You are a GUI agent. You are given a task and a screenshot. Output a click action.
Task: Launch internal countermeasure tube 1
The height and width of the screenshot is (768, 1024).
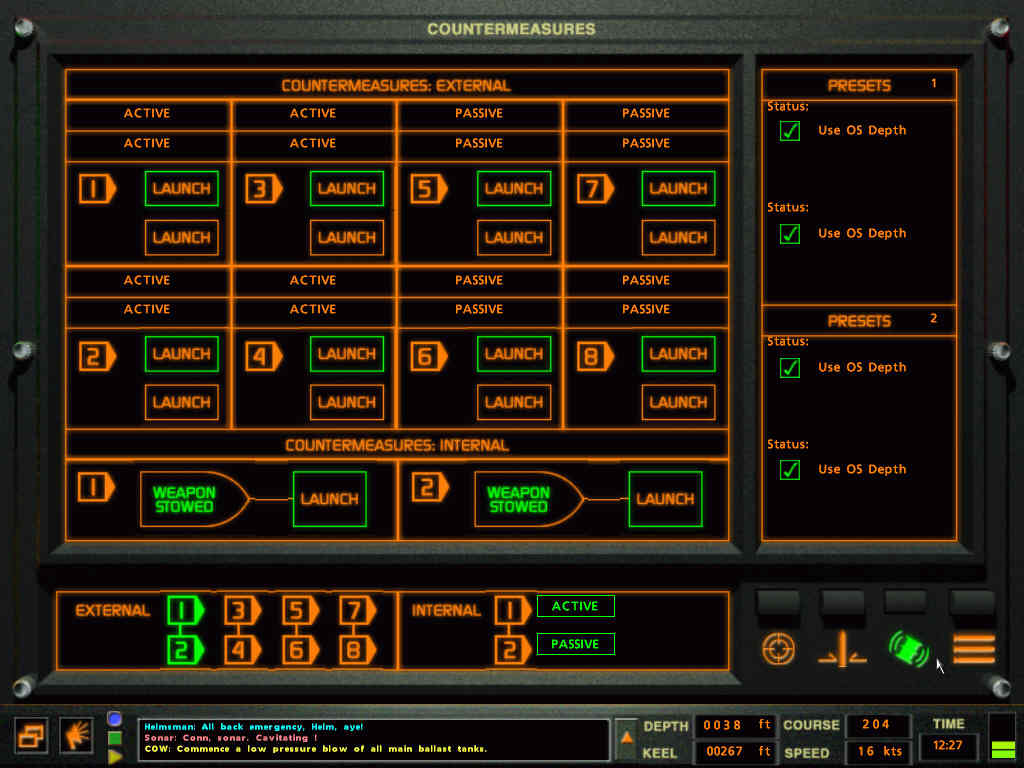[x=330, y=499]
